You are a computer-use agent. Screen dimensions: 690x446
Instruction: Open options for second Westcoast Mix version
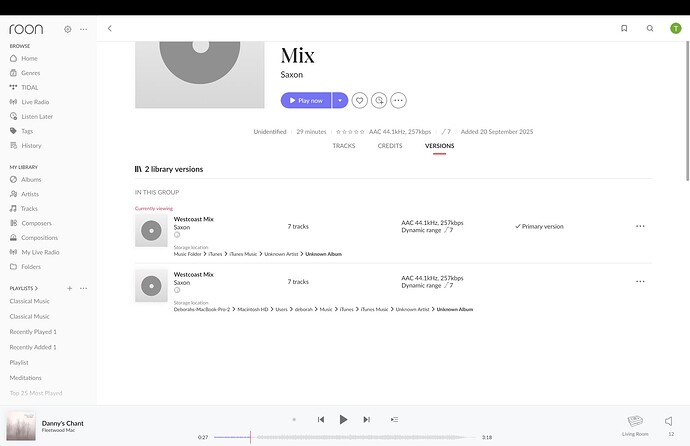(x=640, y=281)
